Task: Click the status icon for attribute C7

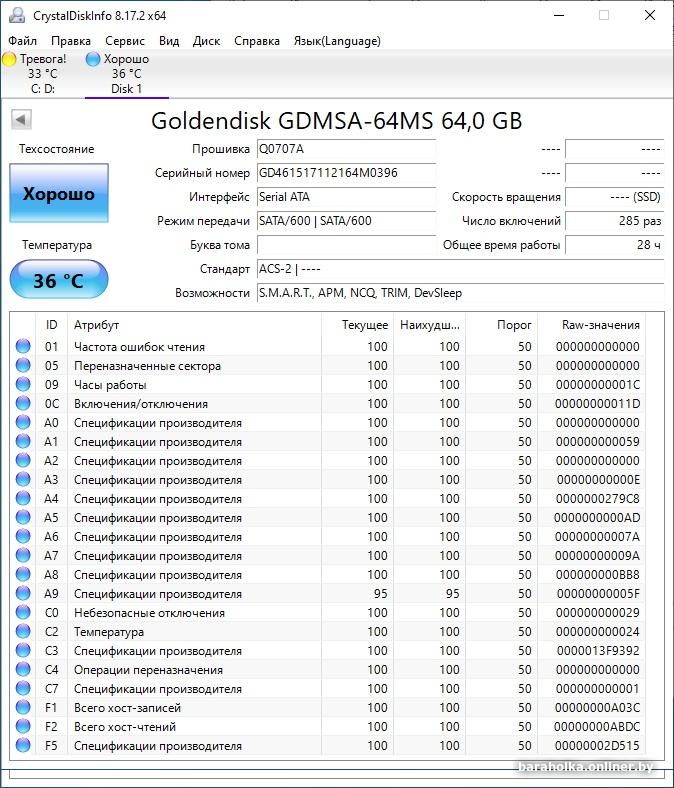Action: [23, 688]
